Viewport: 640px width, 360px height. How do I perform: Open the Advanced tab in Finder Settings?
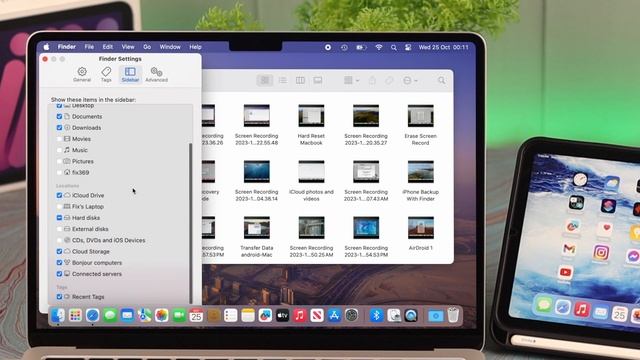pos(156,74)
